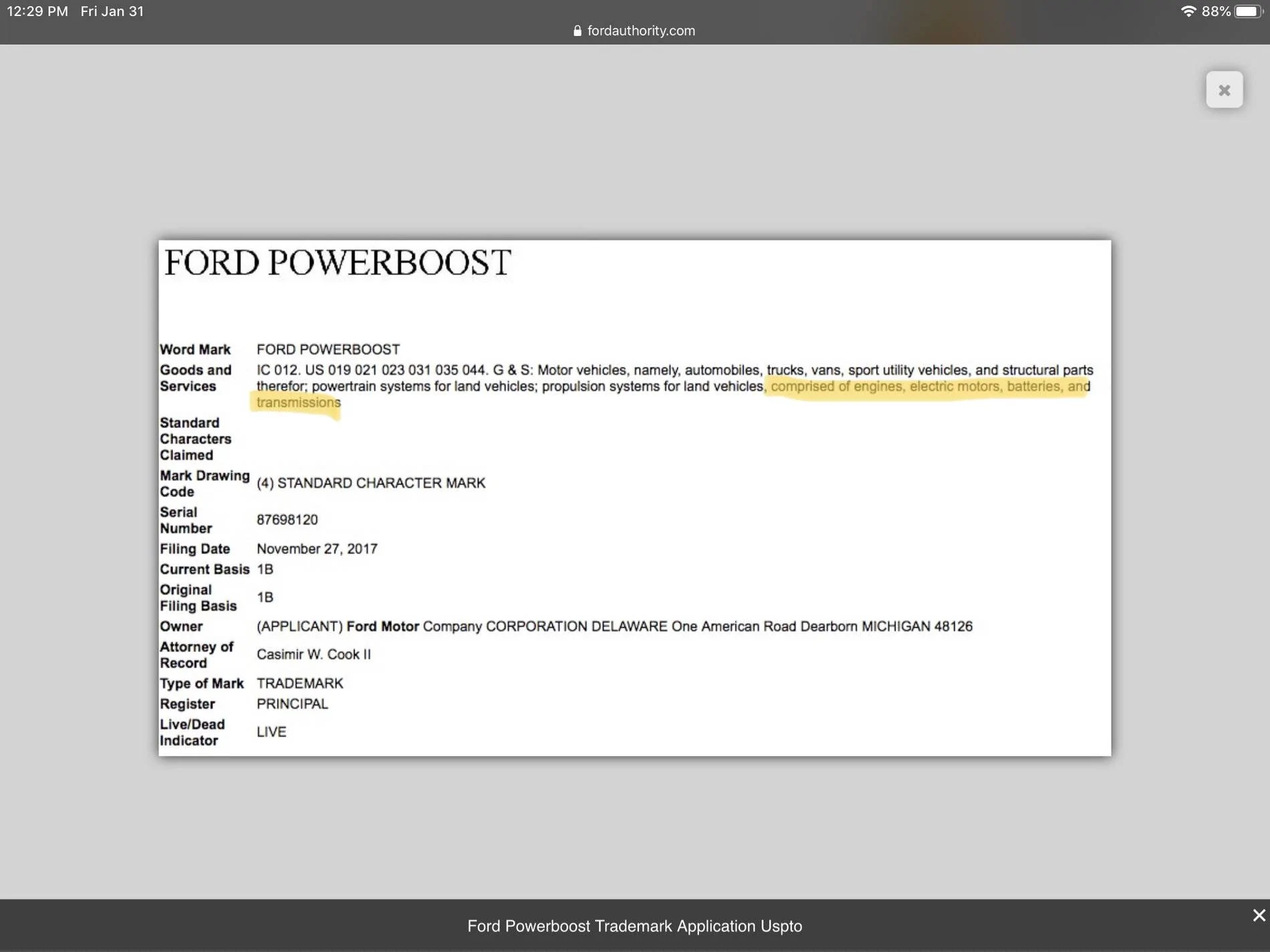Click the serial number 87698120
This screenshot has width=1270, height=952.
[x=287, y=520]
